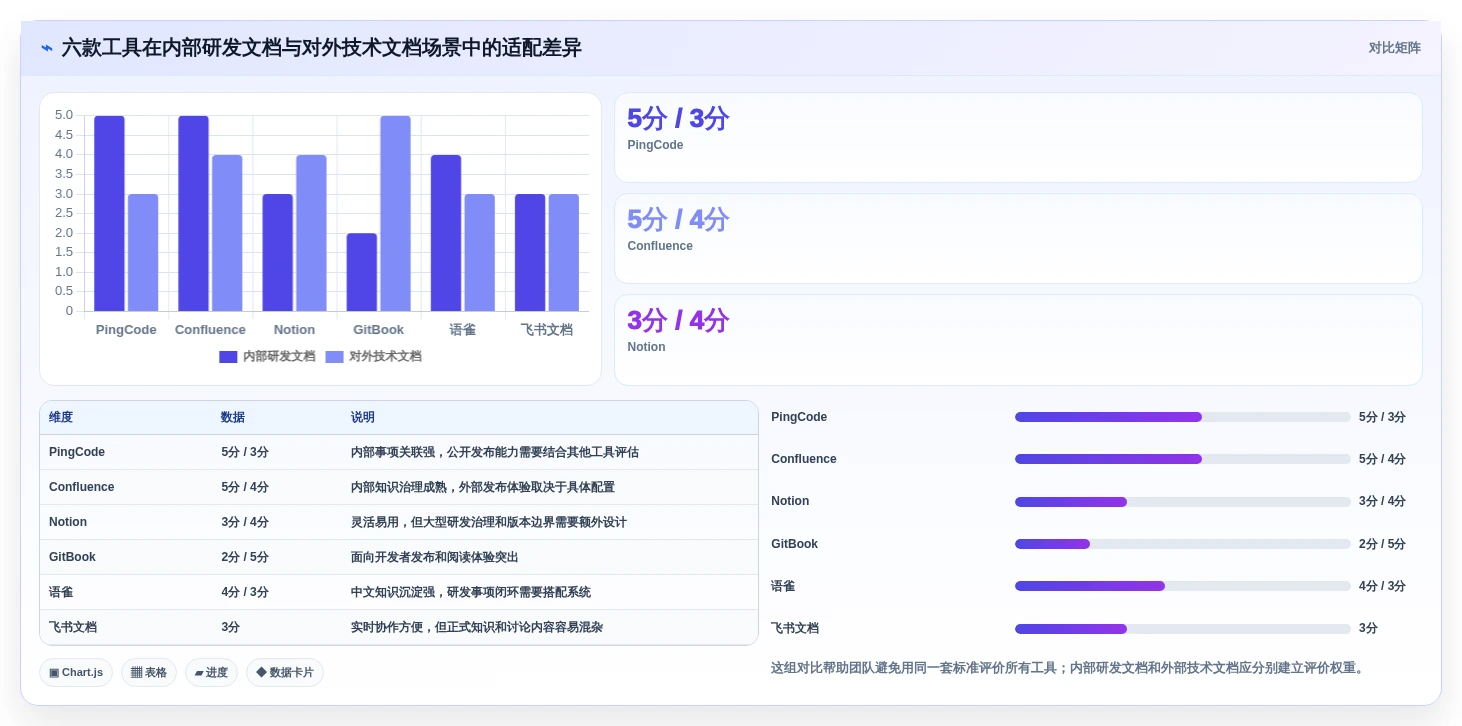Select the GitBook table row name

pos(72,557)
